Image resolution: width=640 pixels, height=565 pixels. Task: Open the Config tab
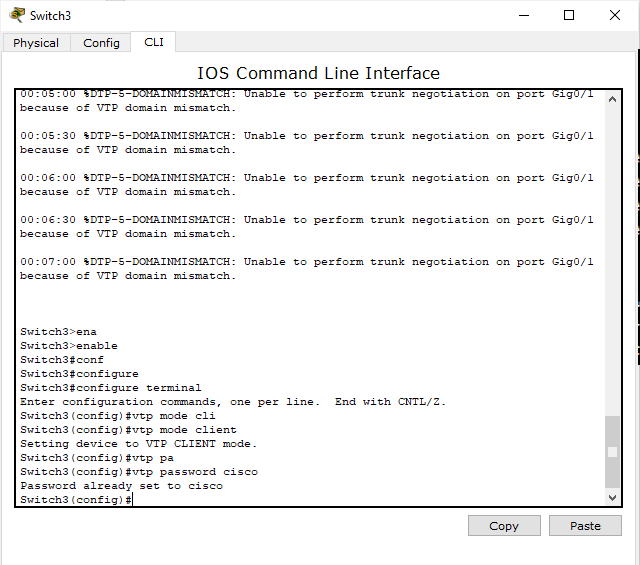click(101, 43)
